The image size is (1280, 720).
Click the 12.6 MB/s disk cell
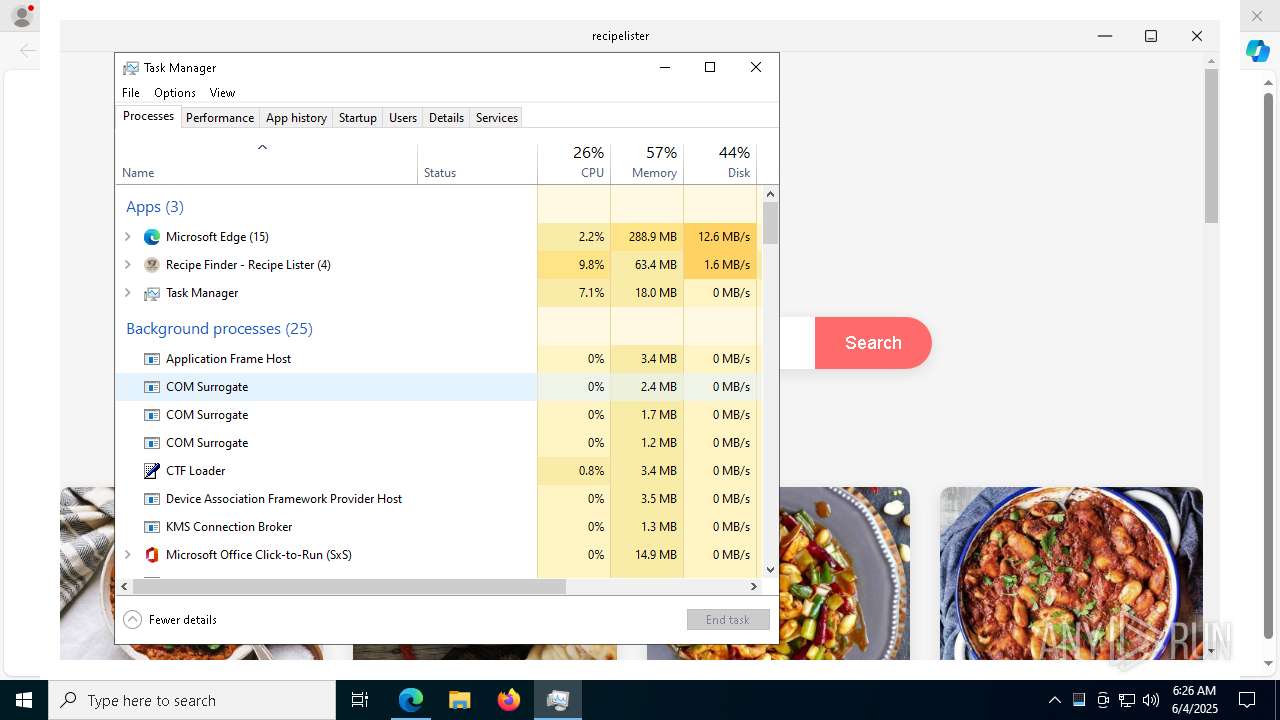[x=720, y=237]
